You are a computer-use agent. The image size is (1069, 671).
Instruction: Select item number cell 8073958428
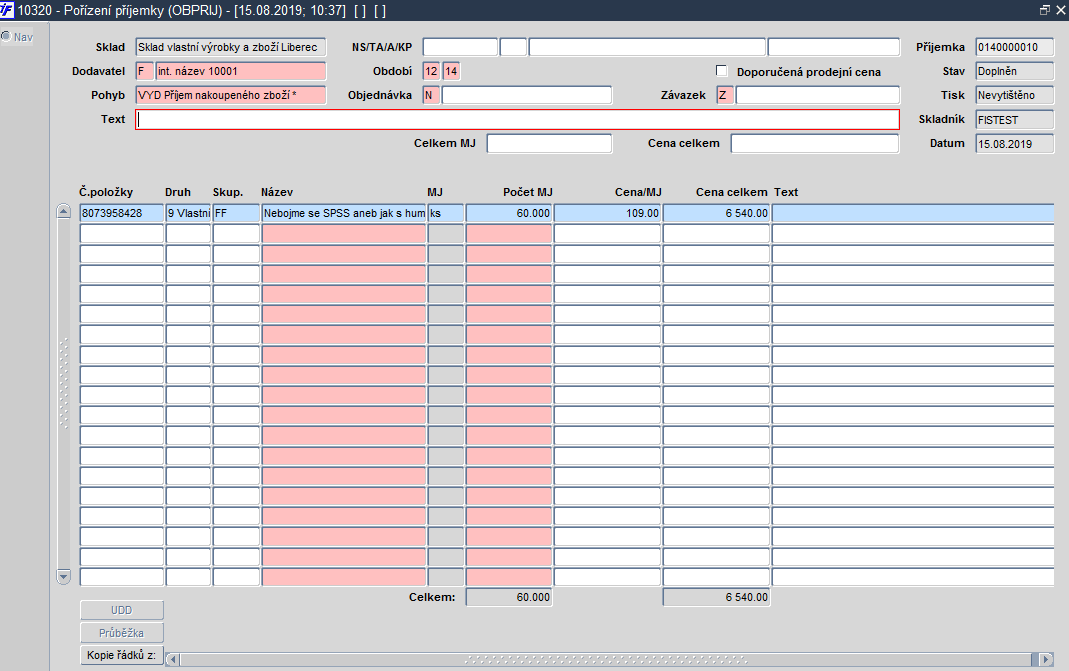121,213
